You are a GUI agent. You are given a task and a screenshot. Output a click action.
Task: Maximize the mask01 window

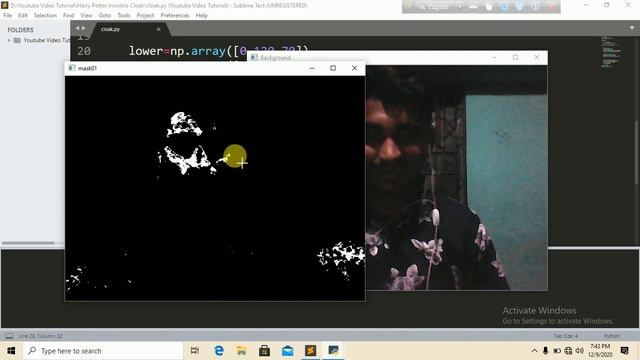333,68
